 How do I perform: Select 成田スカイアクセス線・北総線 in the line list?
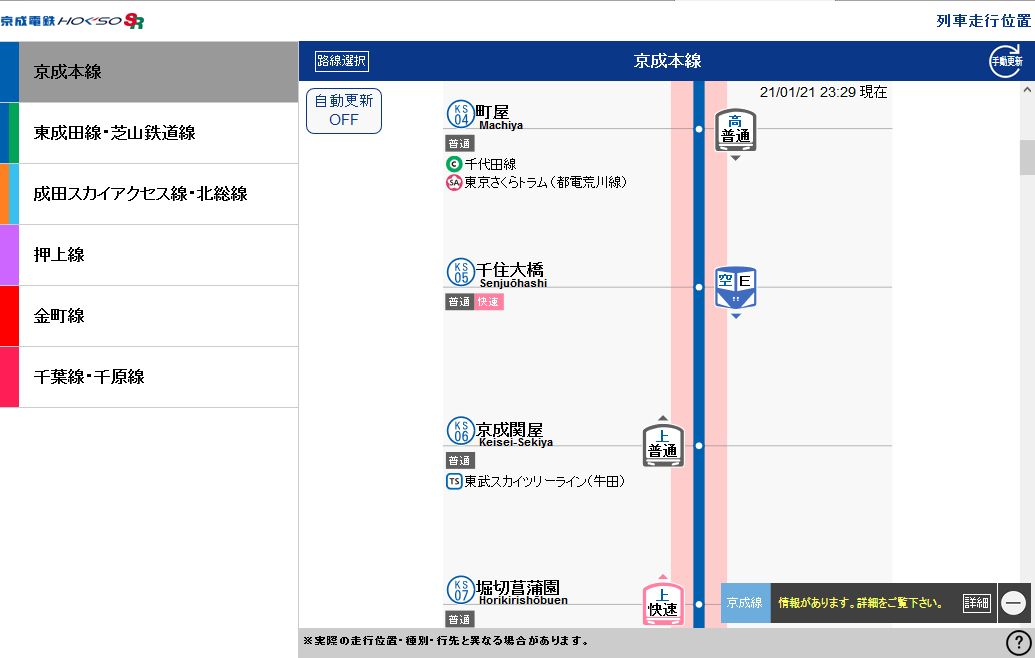point(149,194)
